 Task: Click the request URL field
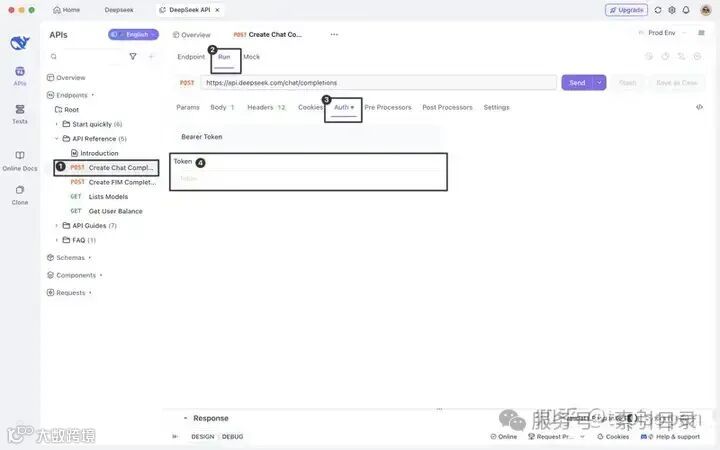click(x=378, y=83)
